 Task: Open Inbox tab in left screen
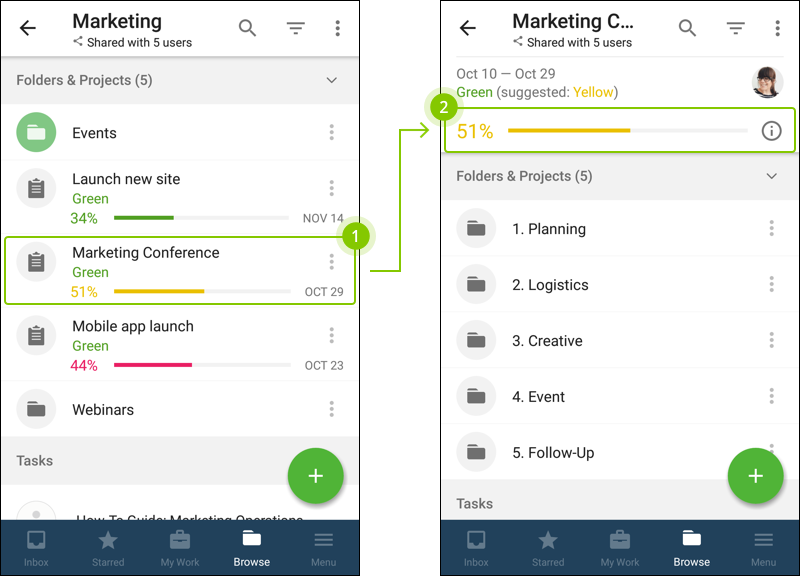pyautogui.click(x=36, y=548)
